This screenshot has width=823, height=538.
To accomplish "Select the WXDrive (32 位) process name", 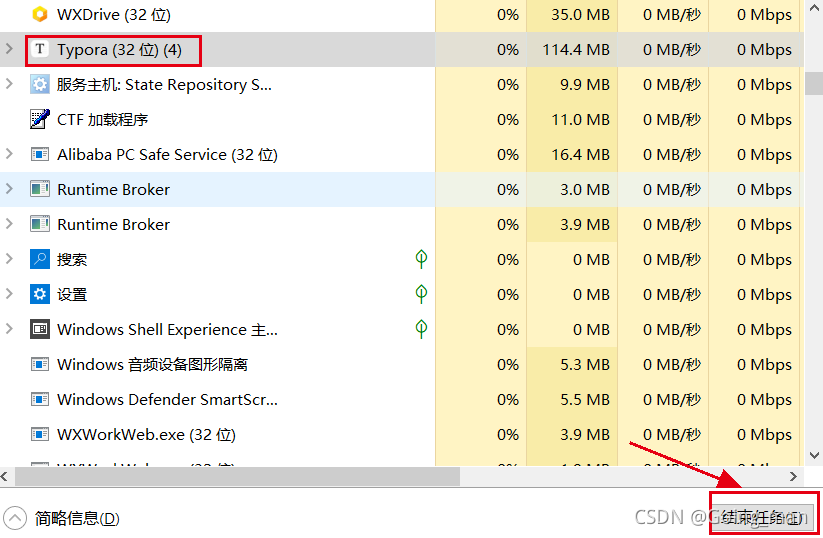I will point(114,15).
